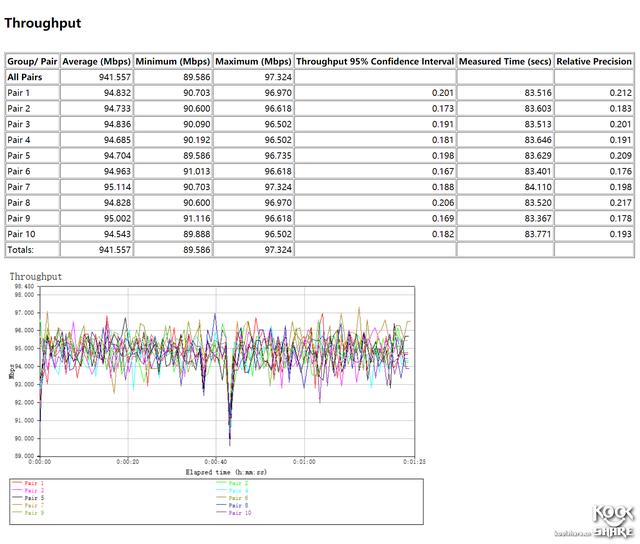Click the Elapsed time axis label
Image resolution: width=640 pixels, height=544 pixels.
tap(225, 470)
